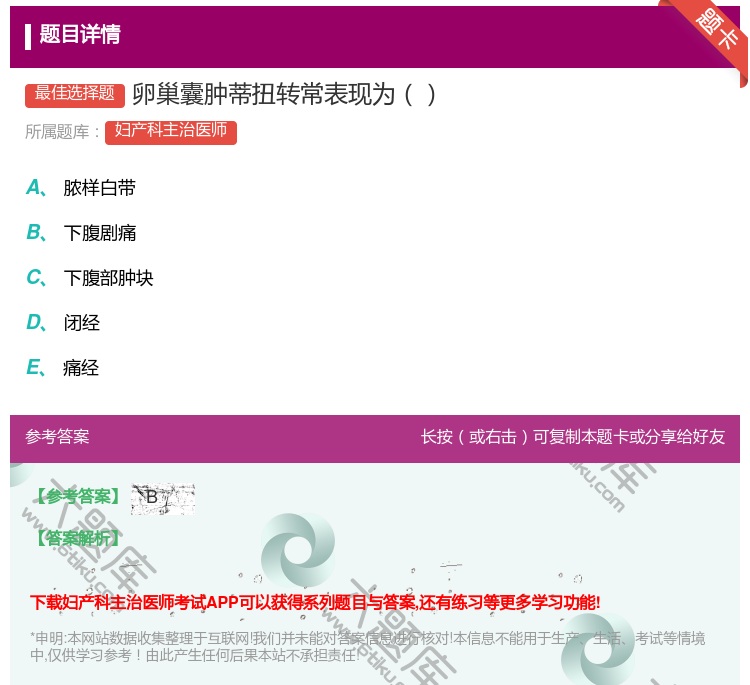The image size is (750, 685).
Task: Select option E 痛经
Action: (62, 368)
